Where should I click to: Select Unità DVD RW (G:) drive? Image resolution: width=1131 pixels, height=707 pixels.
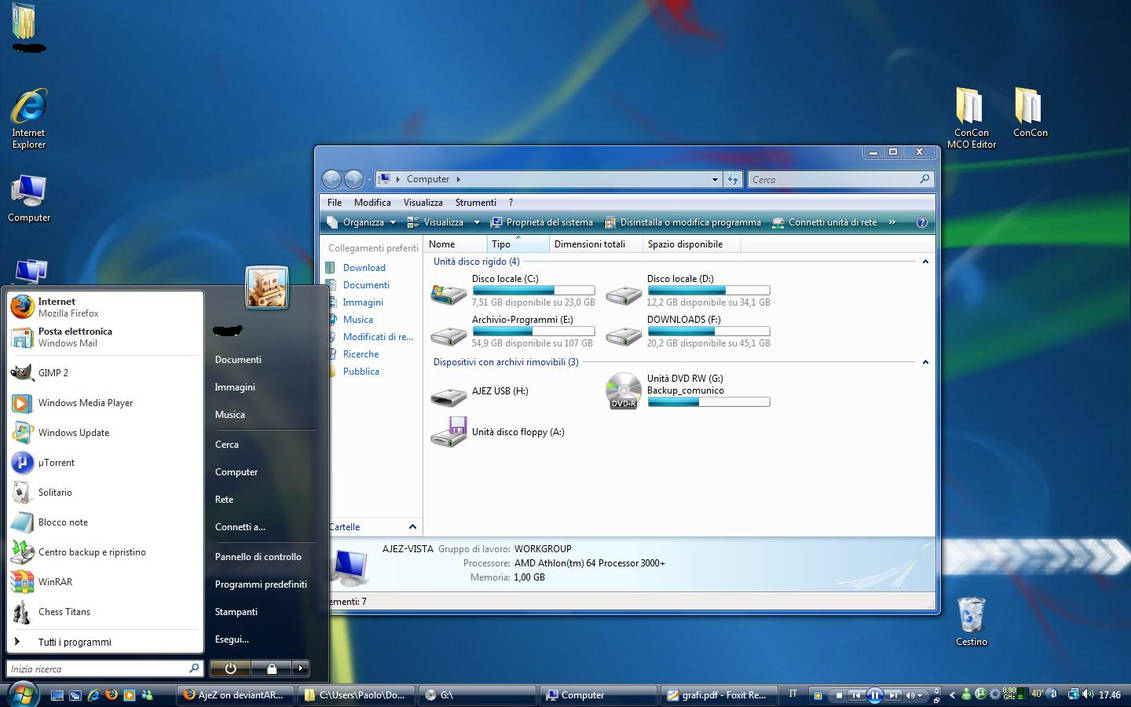pos(688,391)
